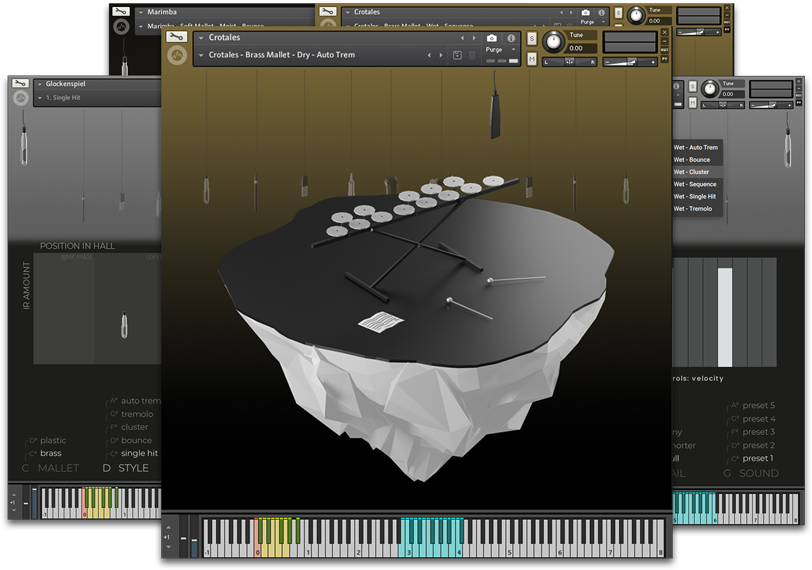Select preset 5 in right window Sound section
812x570 pixels.
coord(759,405)
